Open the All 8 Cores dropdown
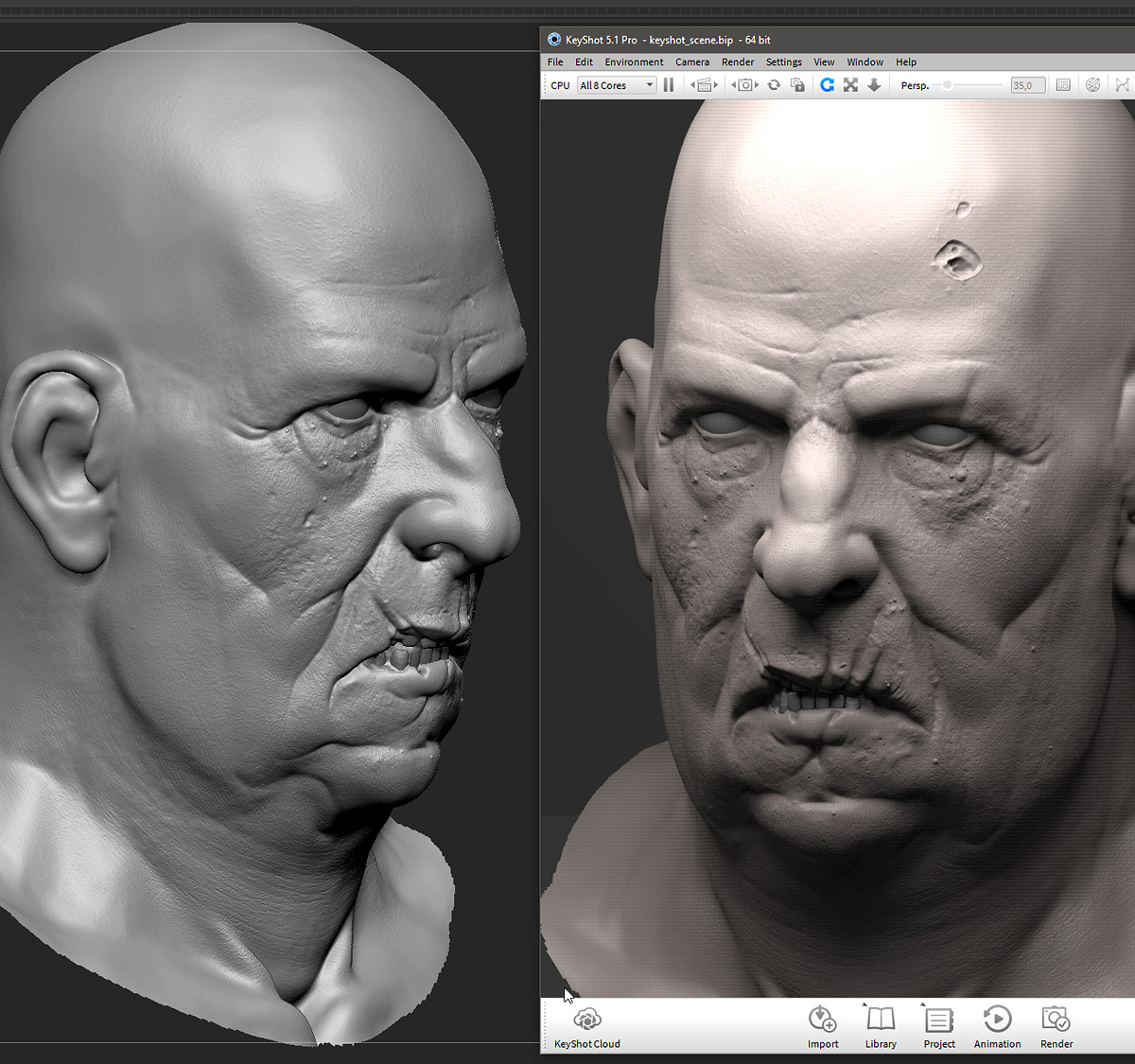The image size is (1135, 1064). point(617,85)
